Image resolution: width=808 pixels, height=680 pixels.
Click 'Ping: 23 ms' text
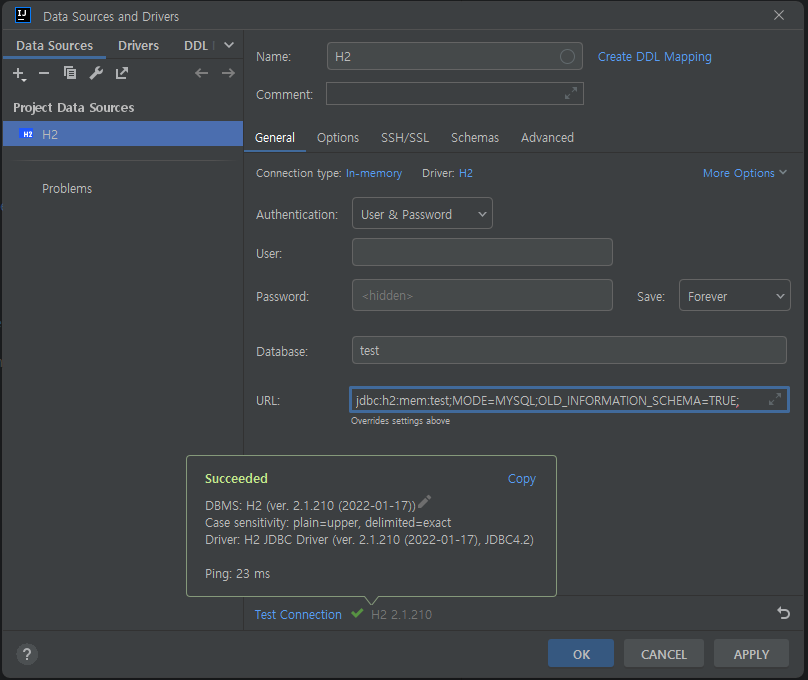click(238, 573)
